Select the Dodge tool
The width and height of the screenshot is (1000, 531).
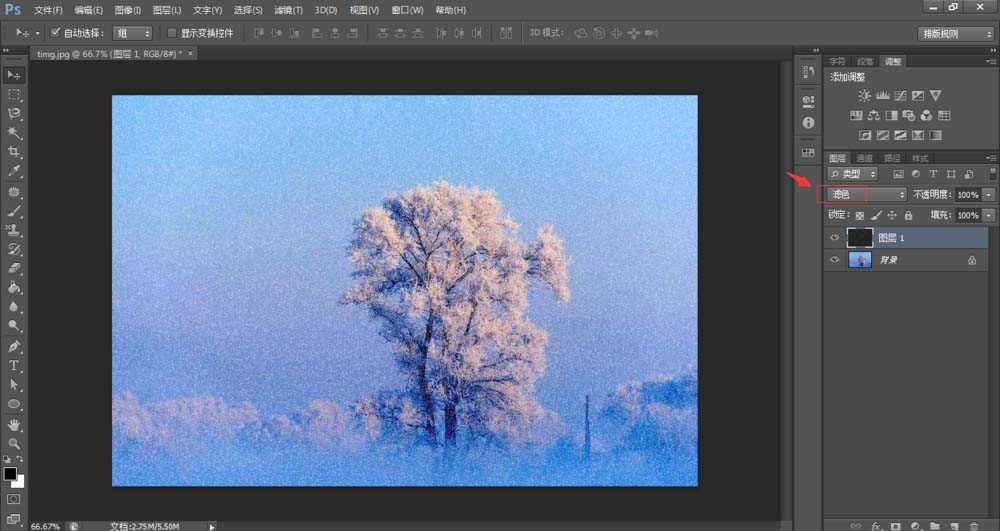13,326
